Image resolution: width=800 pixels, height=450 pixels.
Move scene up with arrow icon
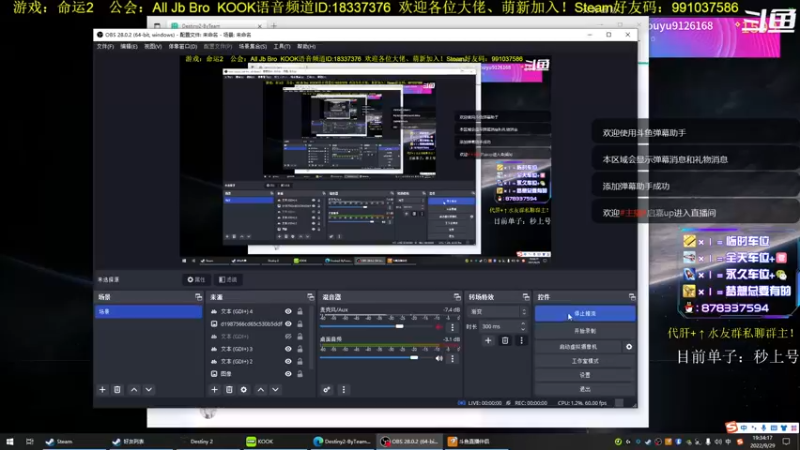pos(134,390)
